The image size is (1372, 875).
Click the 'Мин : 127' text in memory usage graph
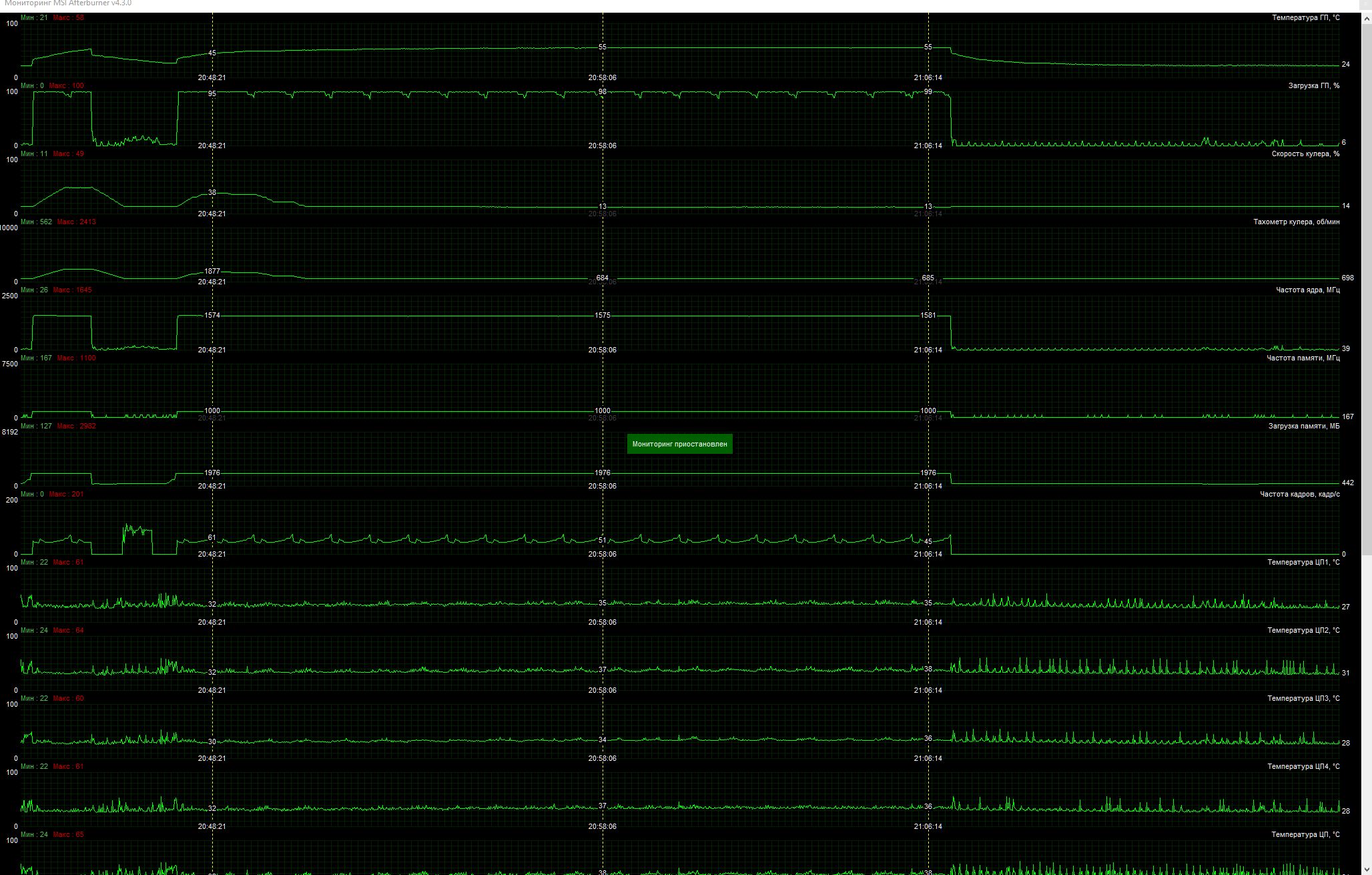(x=36, y=426)
